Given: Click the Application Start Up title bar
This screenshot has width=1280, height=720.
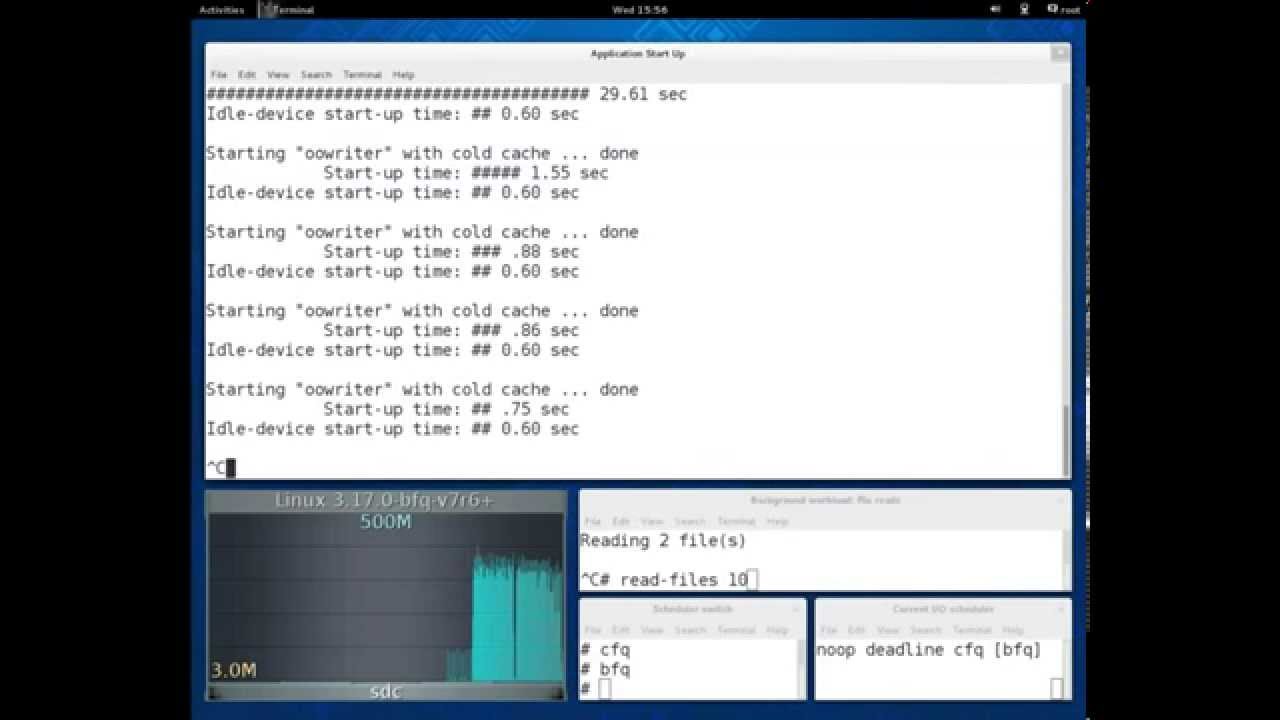Looking at the screenshot, I should coord(638,54).
